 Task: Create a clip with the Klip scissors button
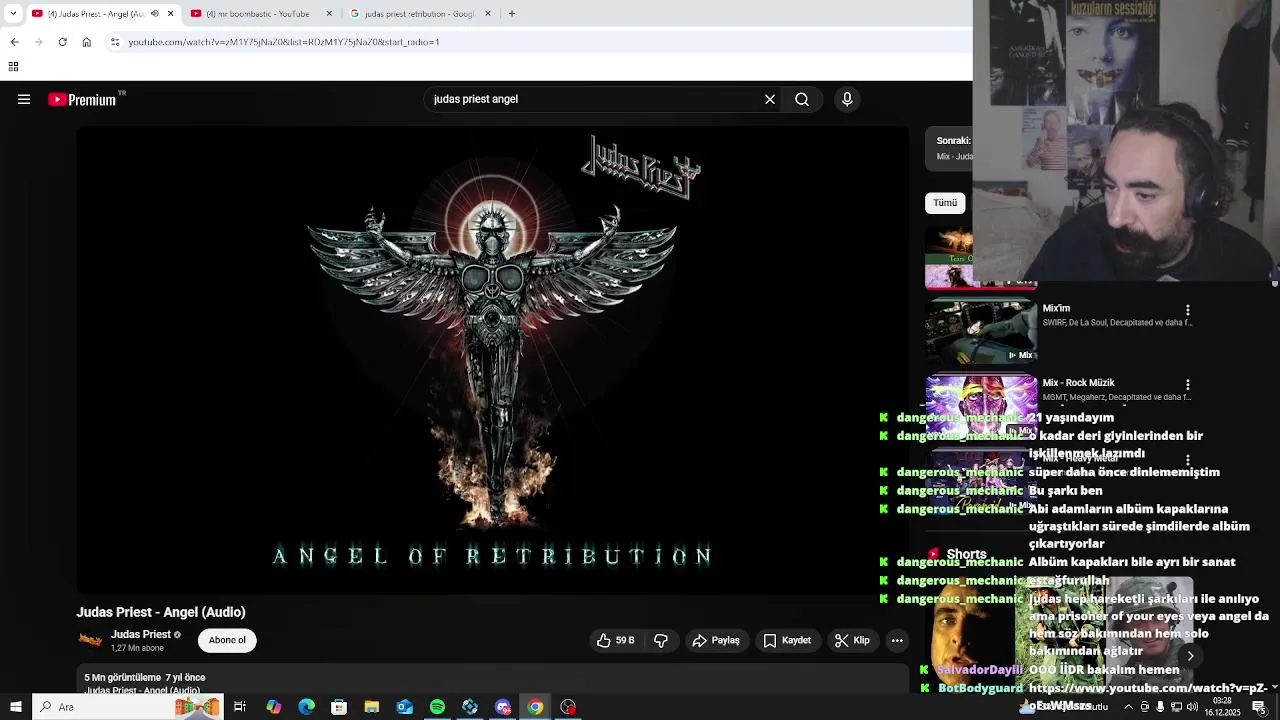pos(852,640)
